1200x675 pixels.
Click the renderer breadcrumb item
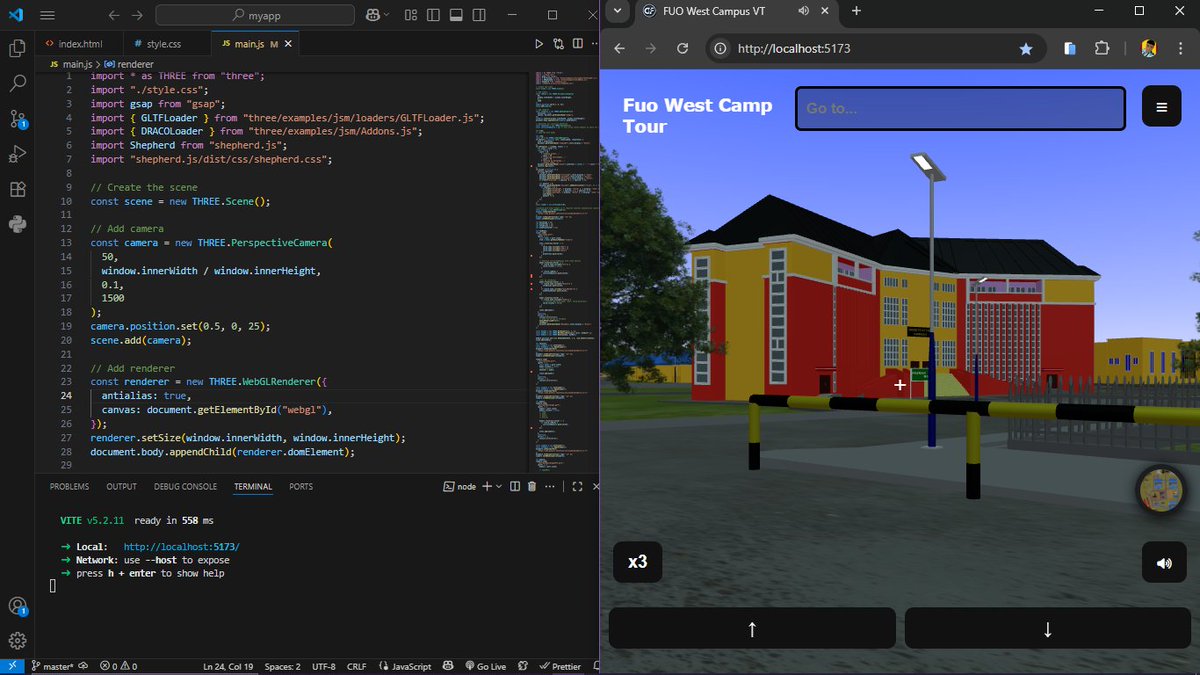click(x=129, y=63)
